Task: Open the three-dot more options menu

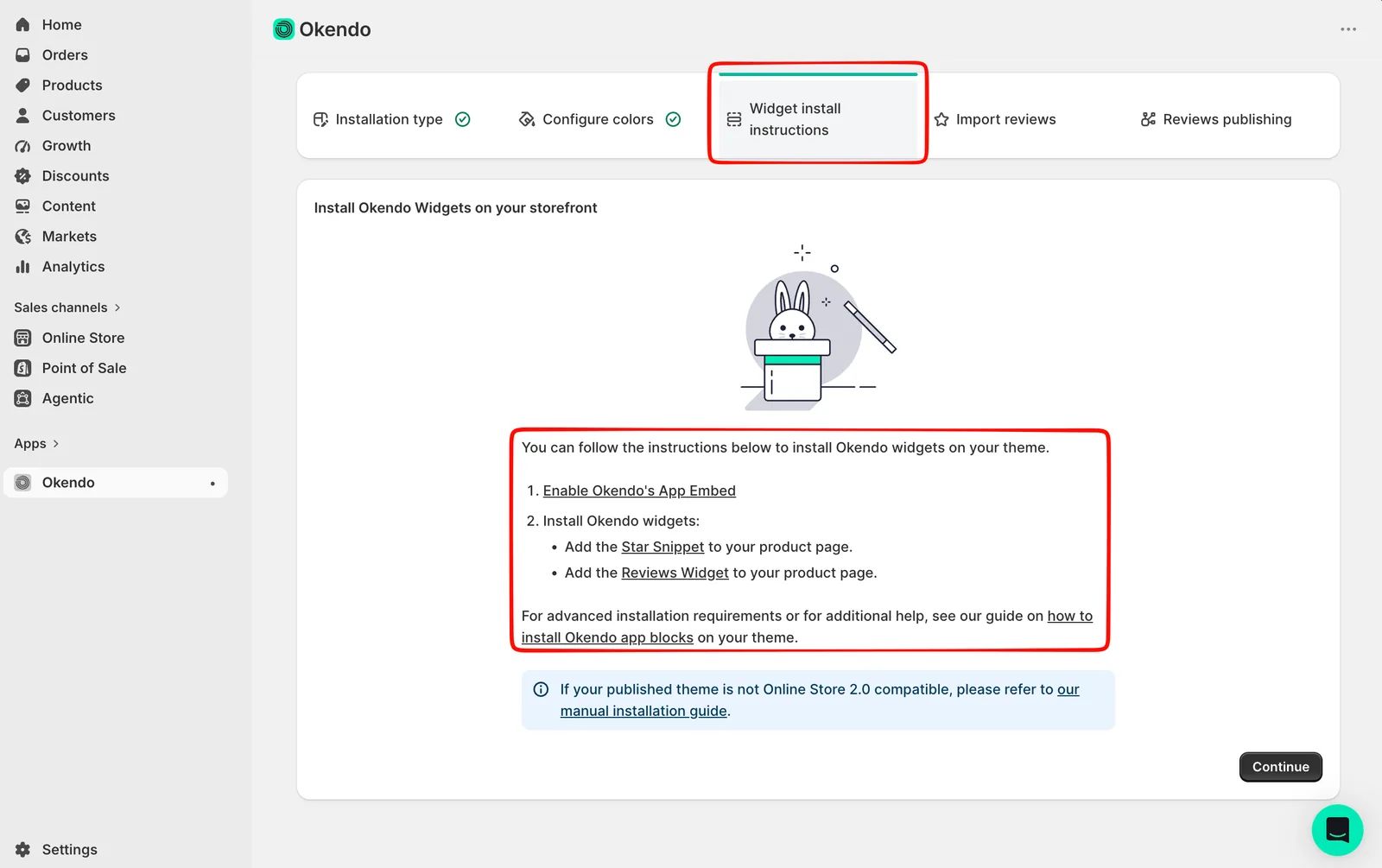Action: point(1348,29)
